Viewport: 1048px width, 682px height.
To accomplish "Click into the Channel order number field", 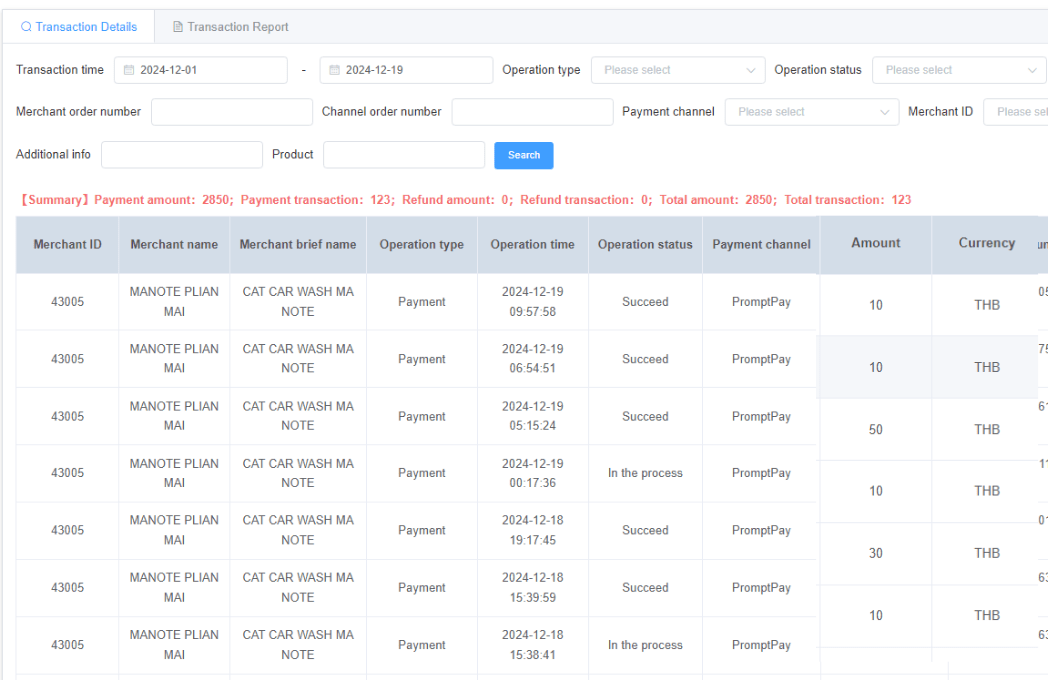I will [532, 112].
